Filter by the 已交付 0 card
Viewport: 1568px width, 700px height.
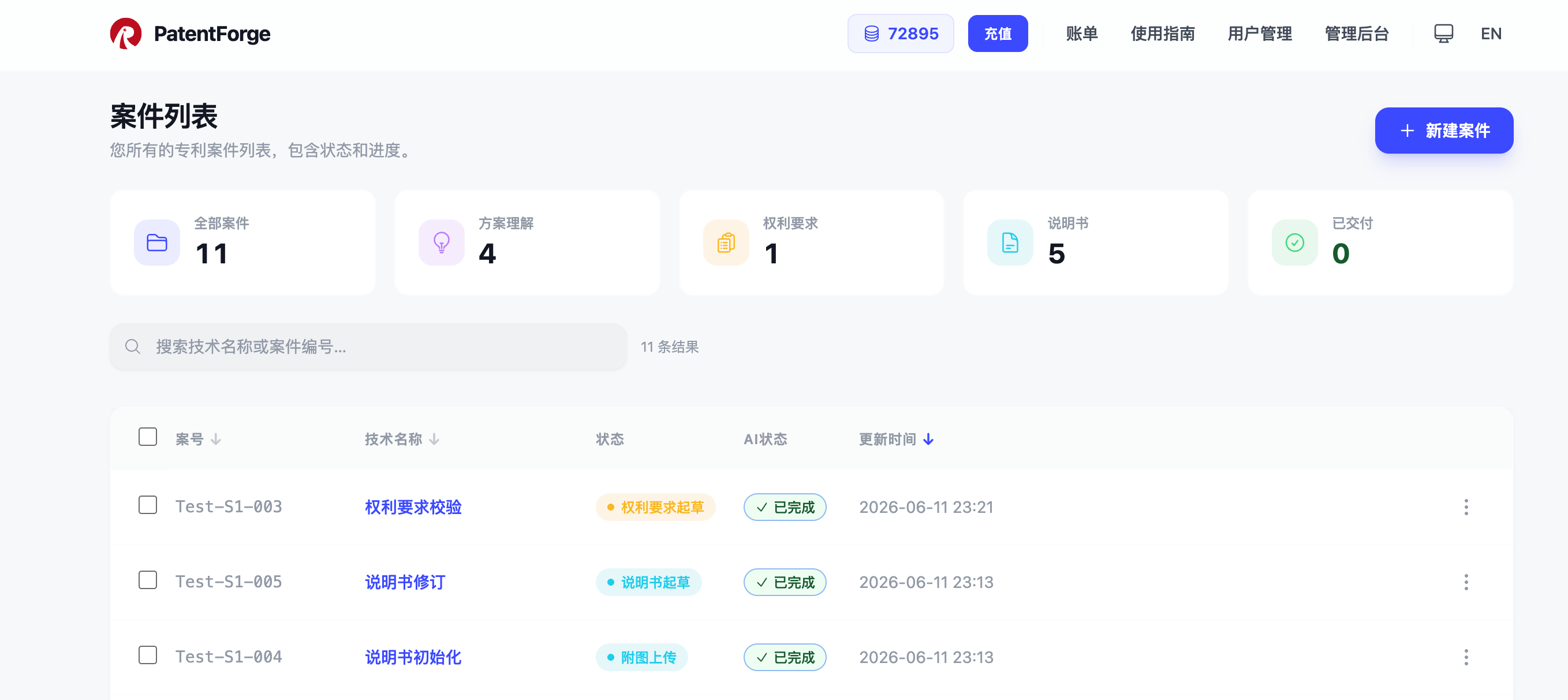(1380, 243)
